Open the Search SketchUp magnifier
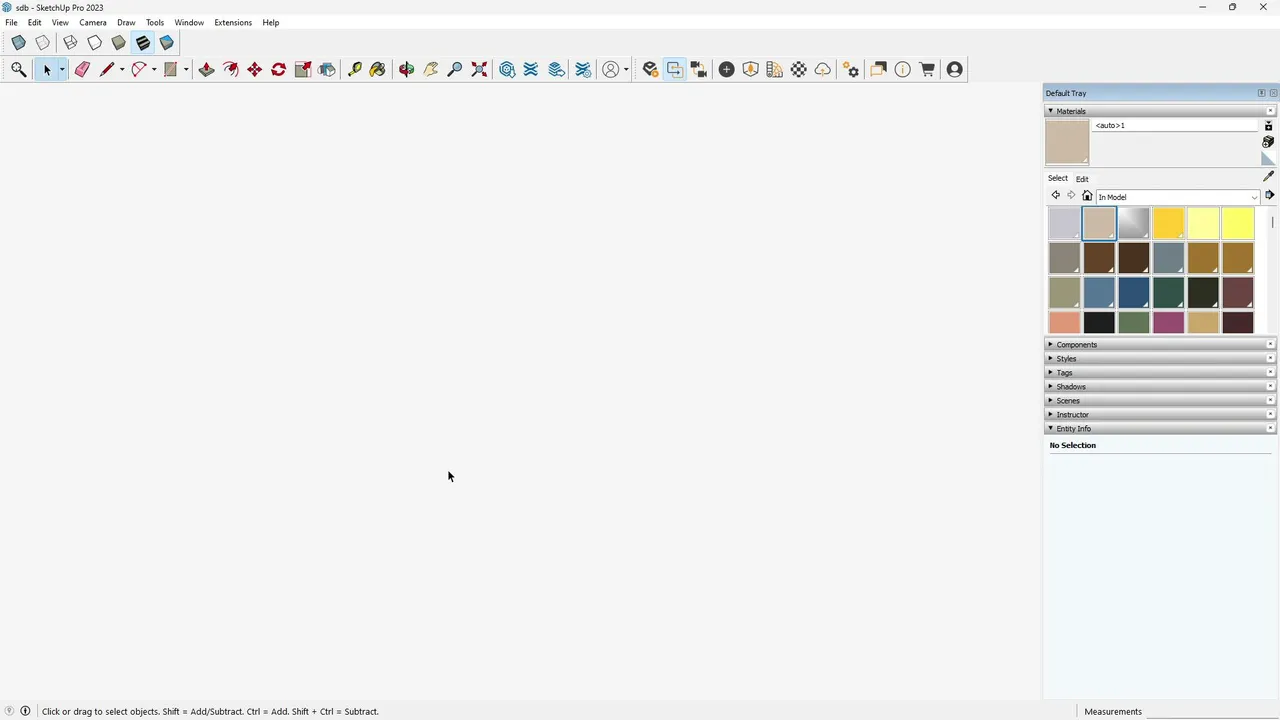Screen dimensions: 1280x720 (x=18, y=69)
